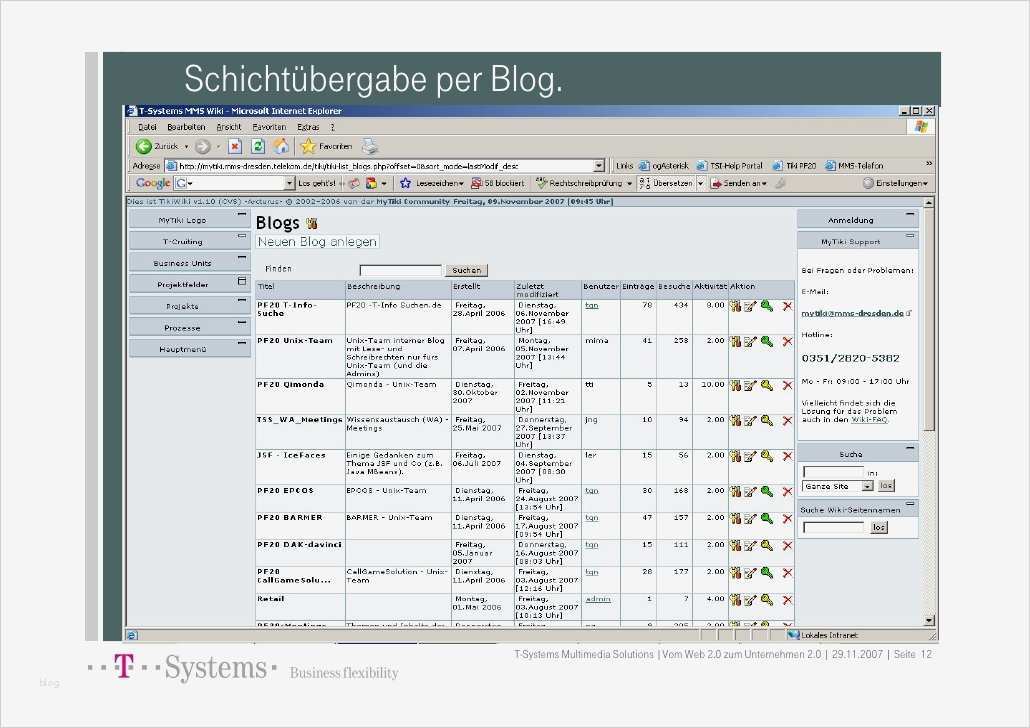Click inside the Finden search field
This screenshot has height=728, width=1030.
pos(401,270)
